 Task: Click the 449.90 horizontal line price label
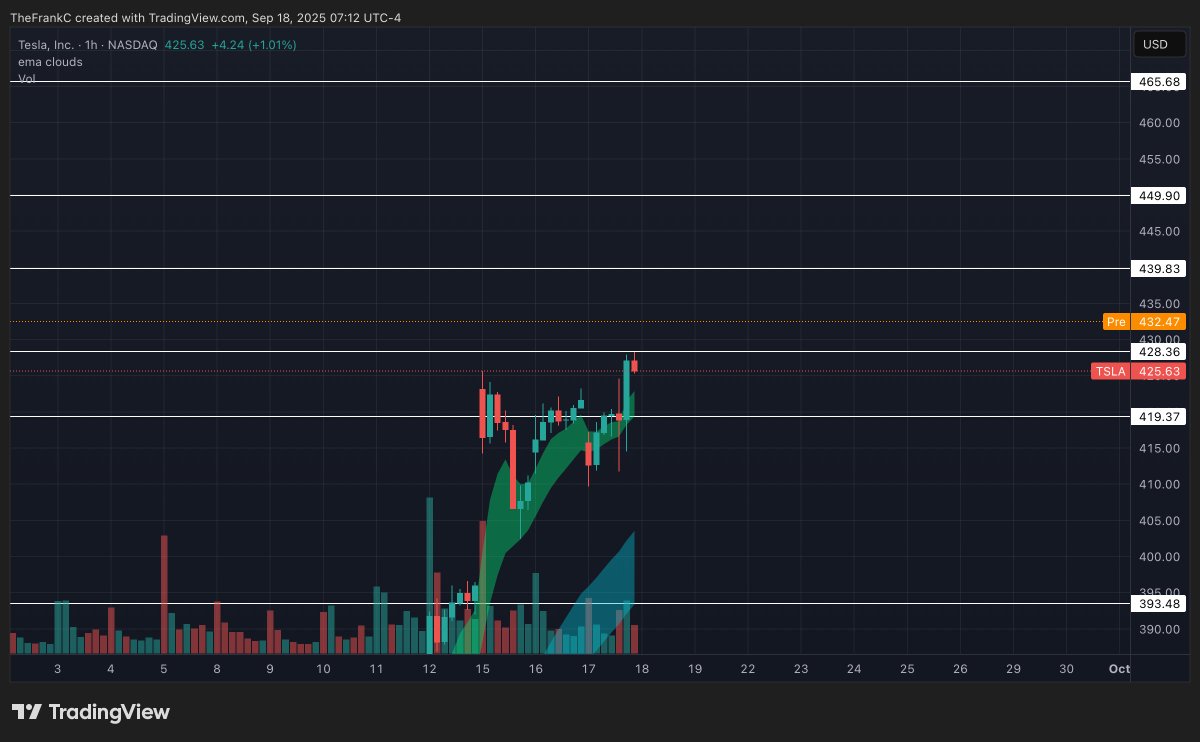click(1157, 196)
